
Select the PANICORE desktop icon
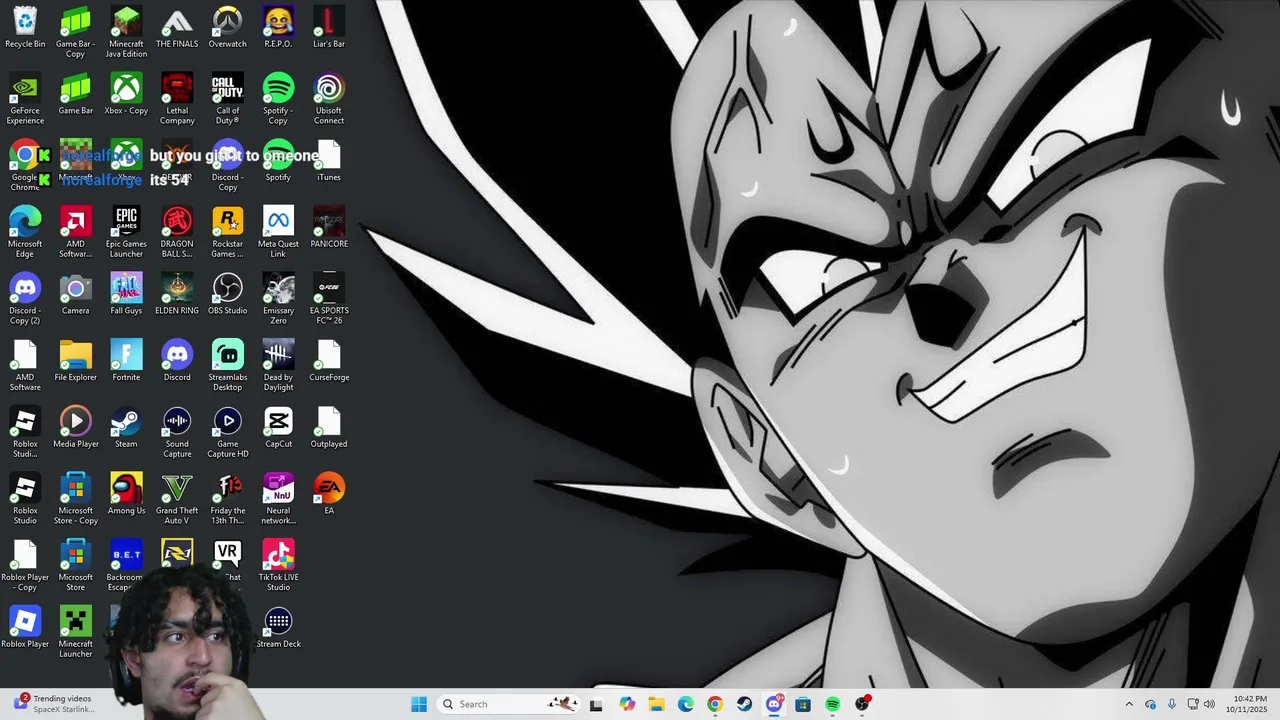329,228
